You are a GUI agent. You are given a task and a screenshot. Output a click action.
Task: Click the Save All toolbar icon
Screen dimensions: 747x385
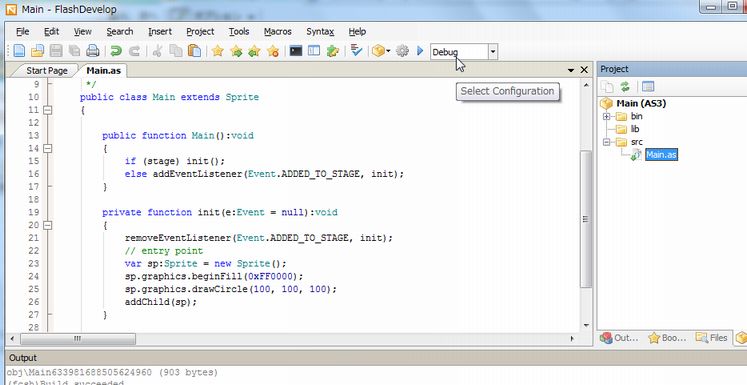pos(74,51)
